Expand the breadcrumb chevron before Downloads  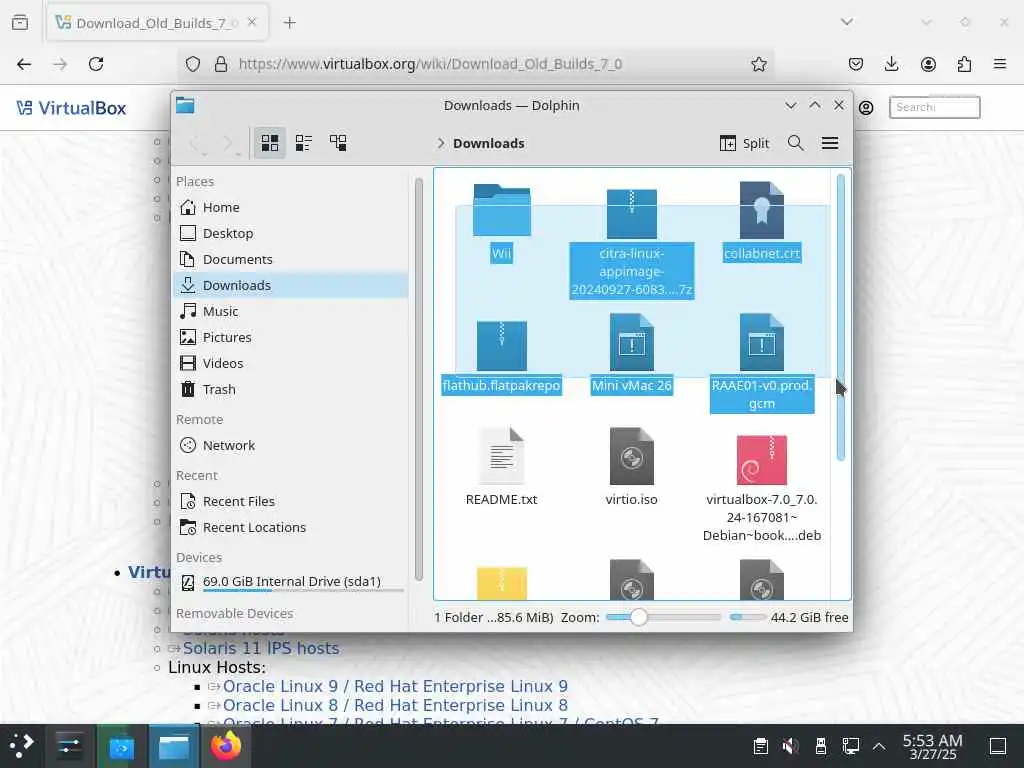tap(441, 143)
